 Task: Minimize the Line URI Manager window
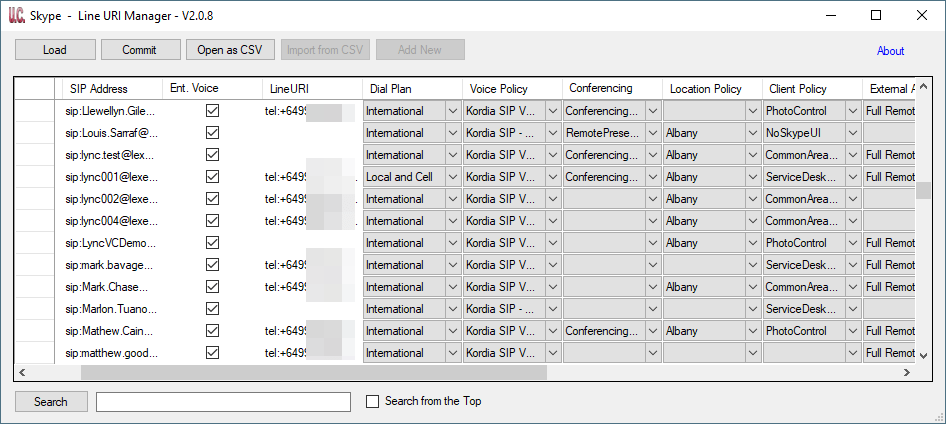click(830, 15)
